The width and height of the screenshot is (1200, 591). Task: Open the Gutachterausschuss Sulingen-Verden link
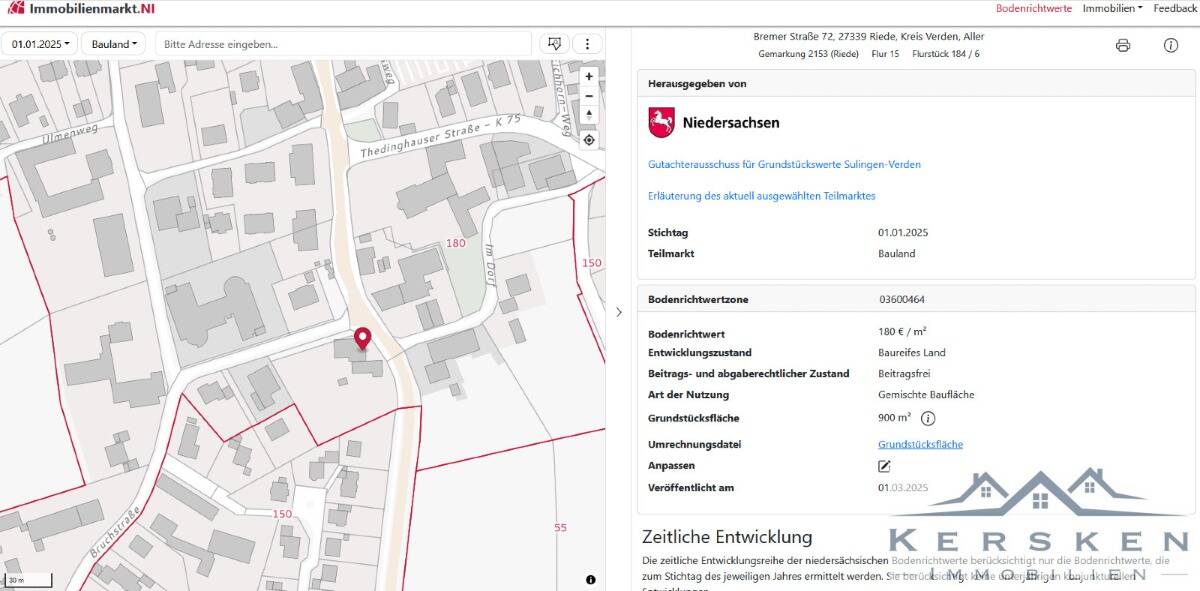click(x=784, y=164)
